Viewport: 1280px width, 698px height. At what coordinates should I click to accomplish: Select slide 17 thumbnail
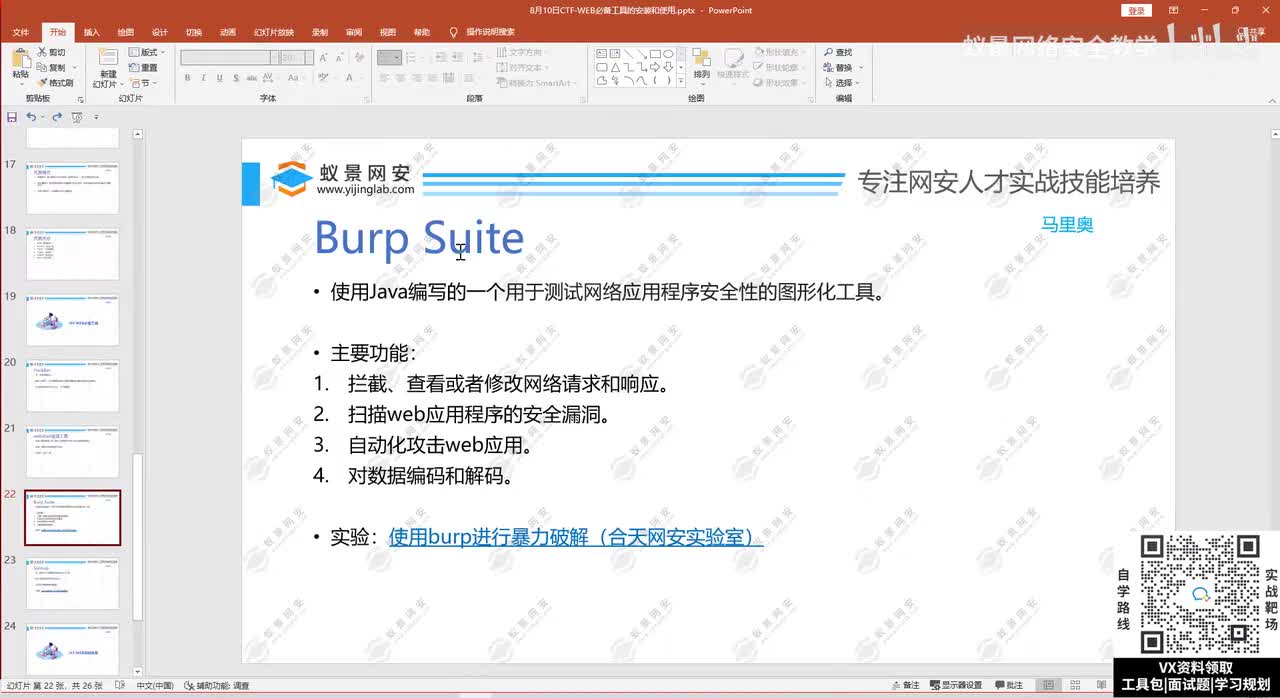[73, 186]
